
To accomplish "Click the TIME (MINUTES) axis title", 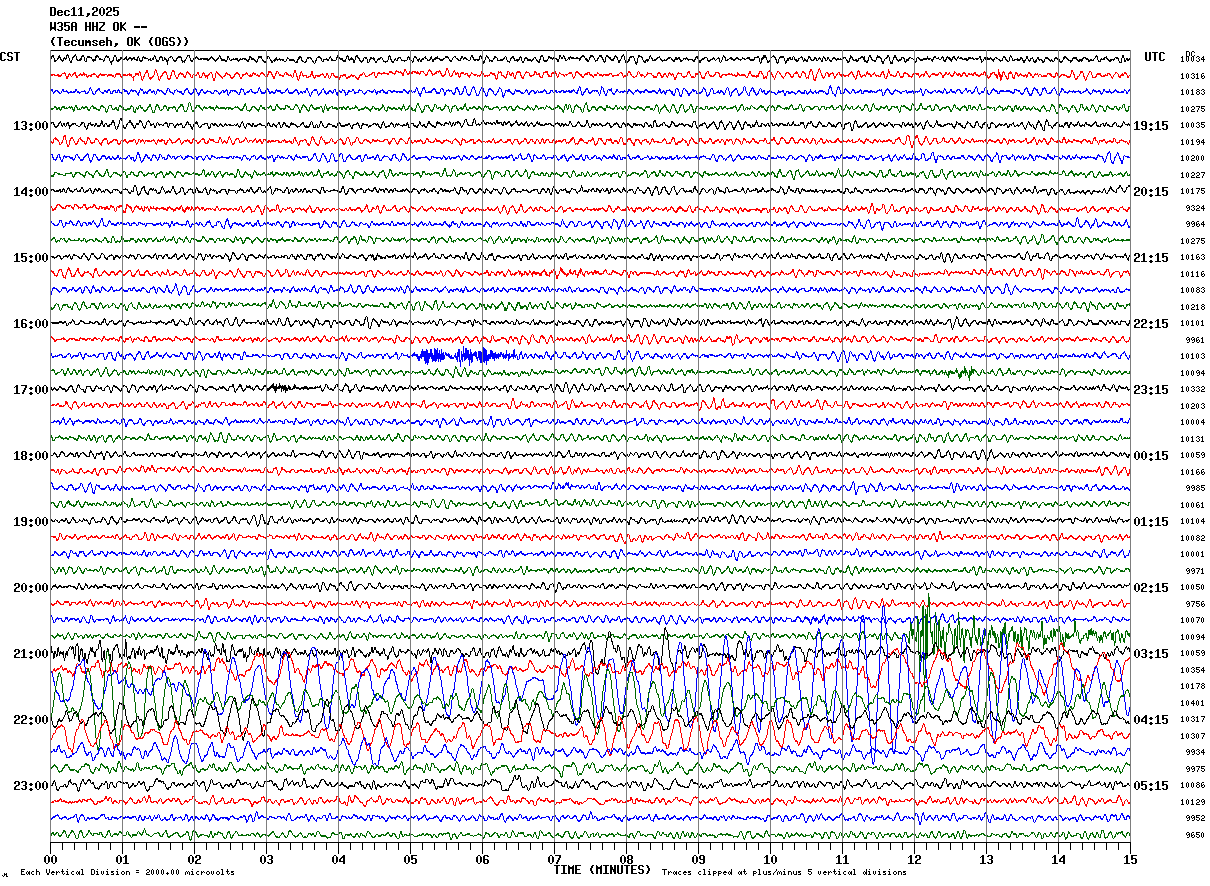I will click(x=602, y=870).
